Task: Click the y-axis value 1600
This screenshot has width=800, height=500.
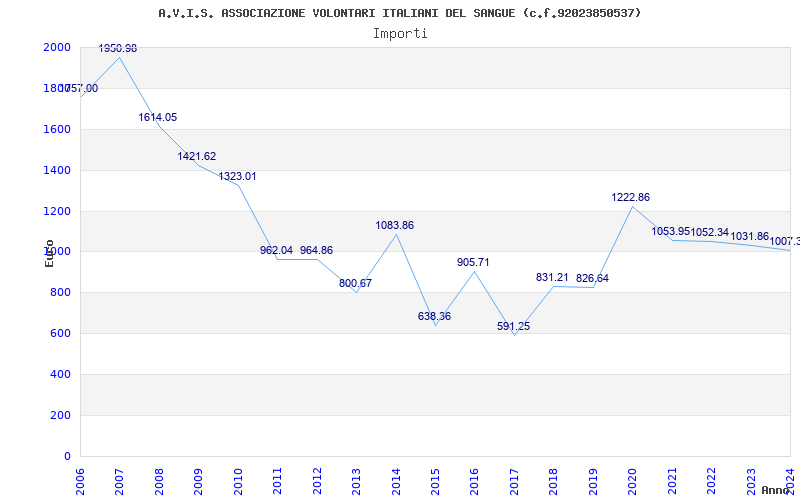Action: tap(57, 130)
